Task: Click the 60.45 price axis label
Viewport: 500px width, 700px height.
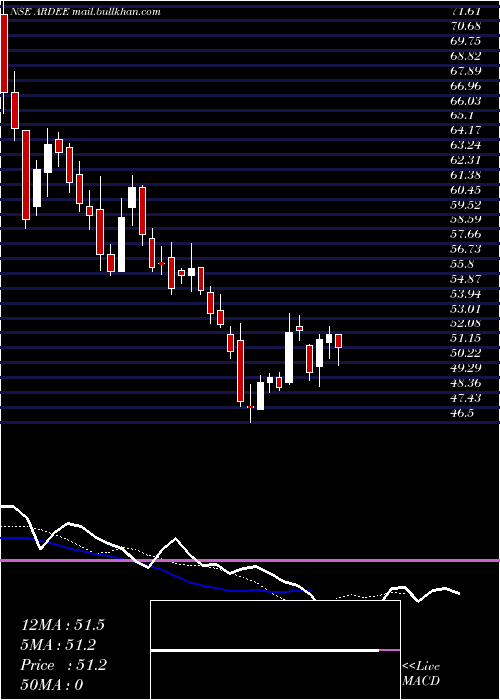Action: coord(466,190)
